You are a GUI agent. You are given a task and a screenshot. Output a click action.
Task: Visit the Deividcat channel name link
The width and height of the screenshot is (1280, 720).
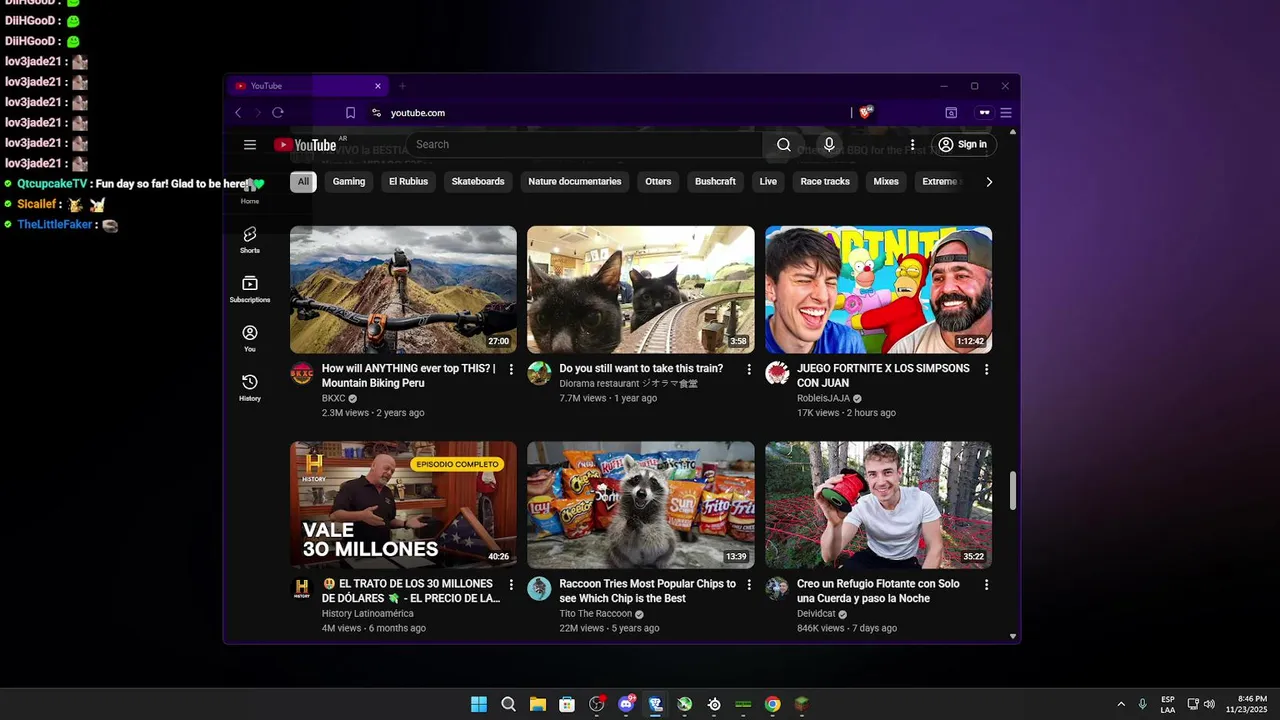coord(816,614)
